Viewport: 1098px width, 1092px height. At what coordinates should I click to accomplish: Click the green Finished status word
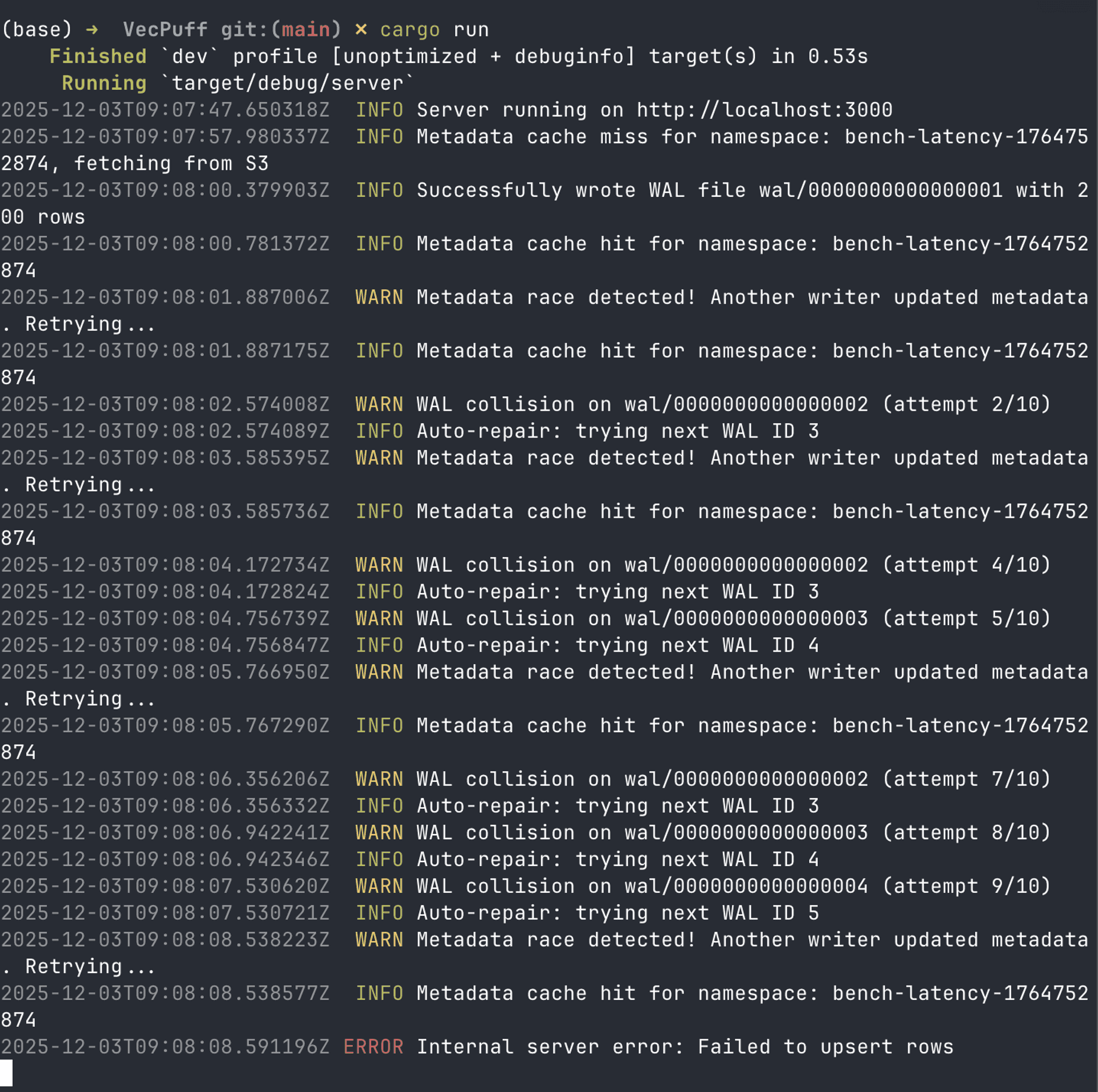98,56
